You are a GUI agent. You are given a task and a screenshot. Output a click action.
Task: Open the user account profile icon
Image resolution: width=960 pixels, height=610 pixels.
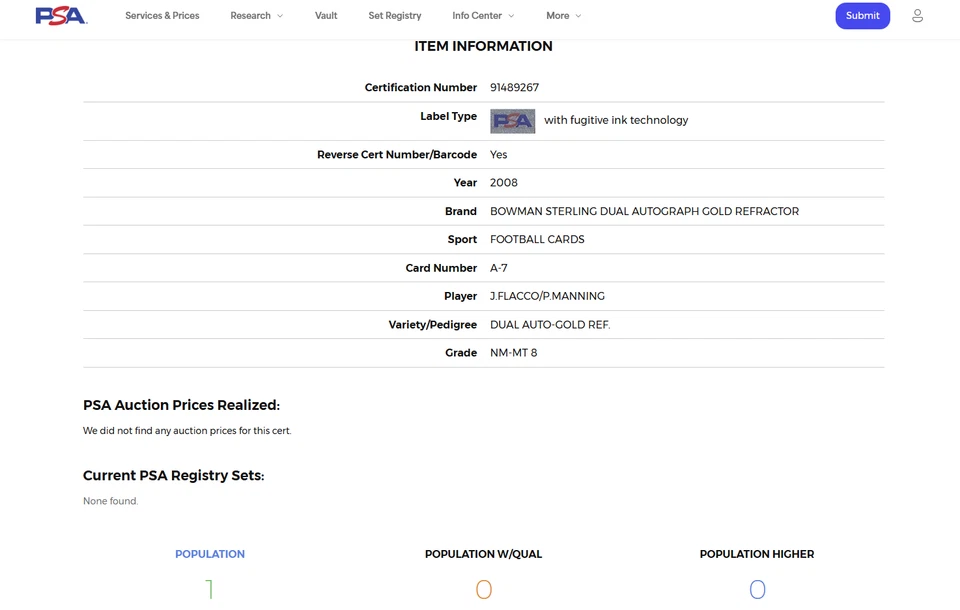pos(917,16)
